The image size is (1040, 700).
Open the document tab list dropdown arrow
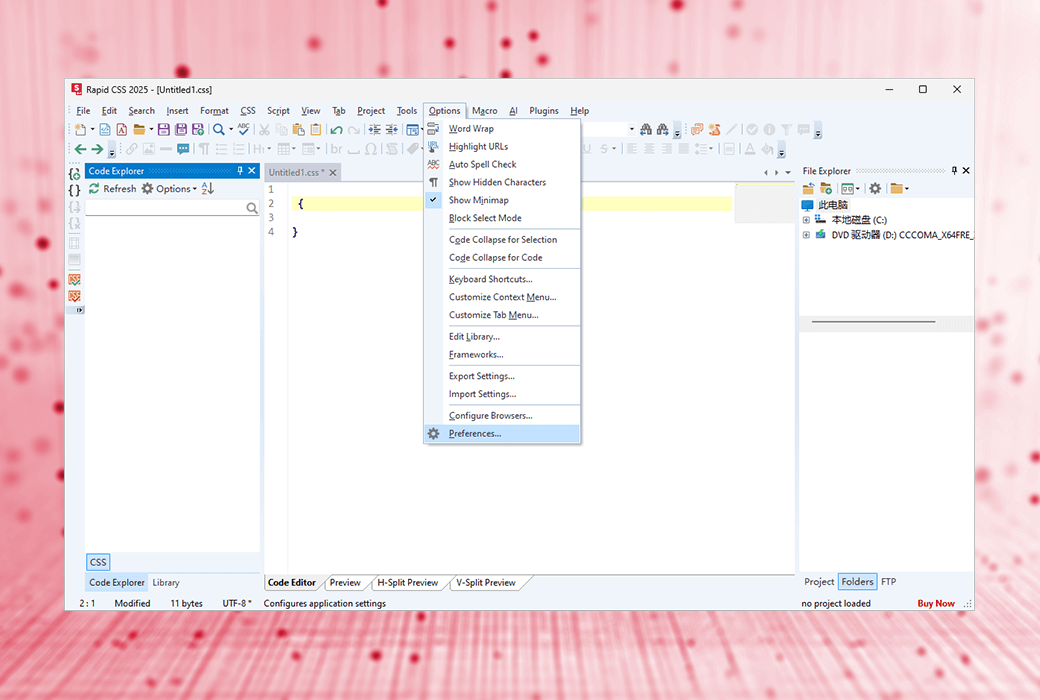(x=788, y=173)
